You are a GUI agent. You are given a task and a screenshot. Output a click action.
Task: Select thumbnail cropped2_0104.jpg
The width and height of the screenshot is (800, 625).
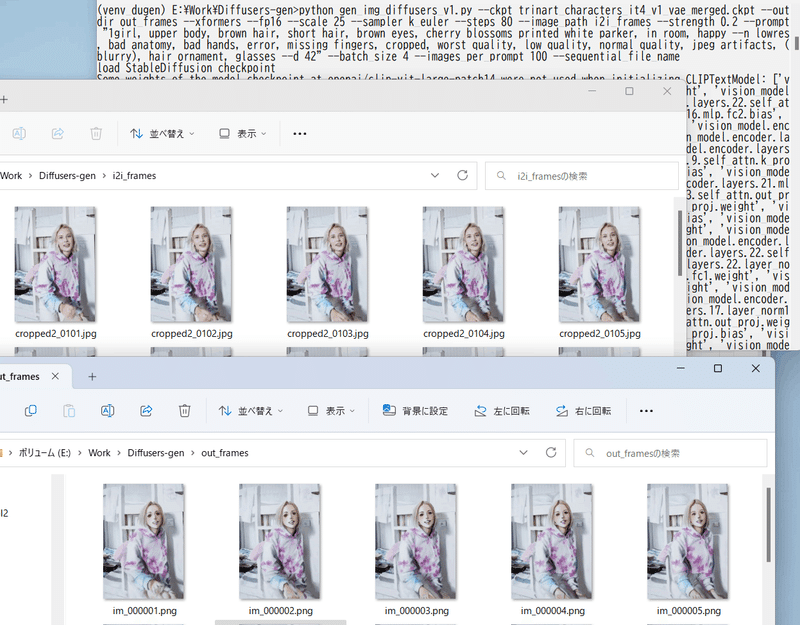click(x=463, y=264)
